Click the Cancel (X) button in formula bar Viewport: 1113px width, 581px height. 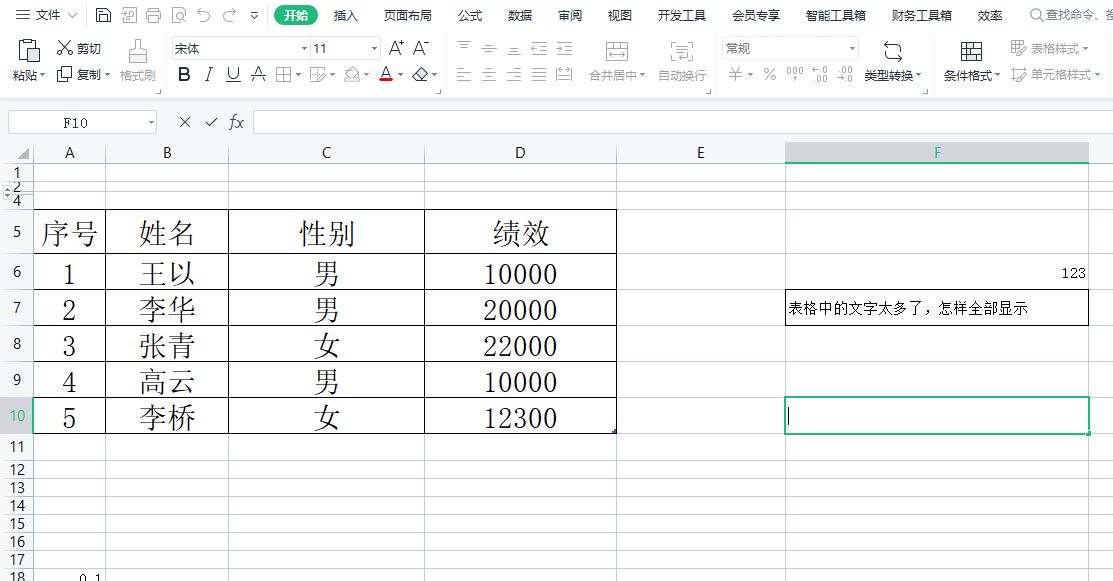point(185,122)
